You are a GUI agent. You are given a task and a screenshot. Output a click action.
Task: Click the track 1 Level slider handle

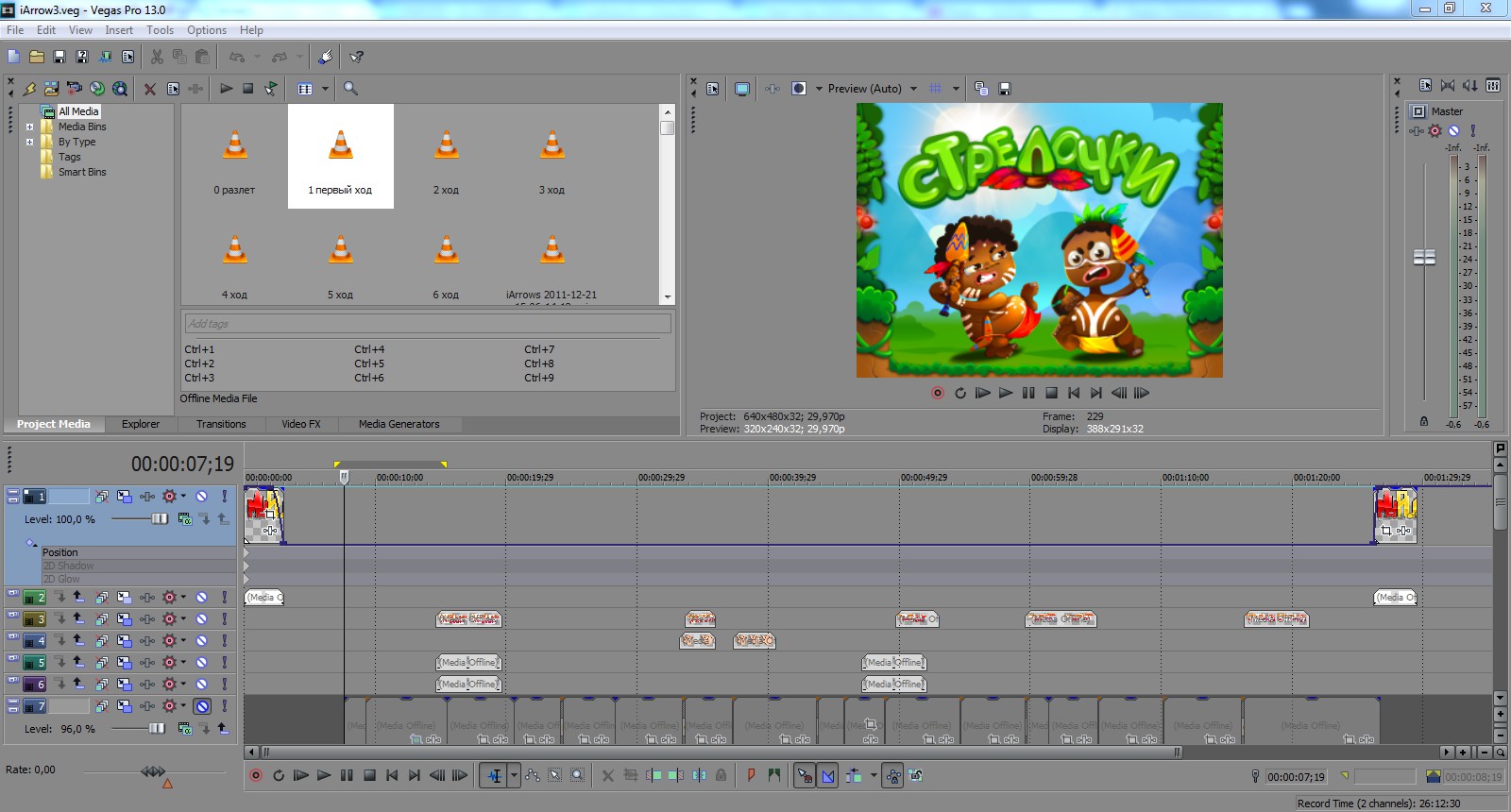(x=160, y=519)
